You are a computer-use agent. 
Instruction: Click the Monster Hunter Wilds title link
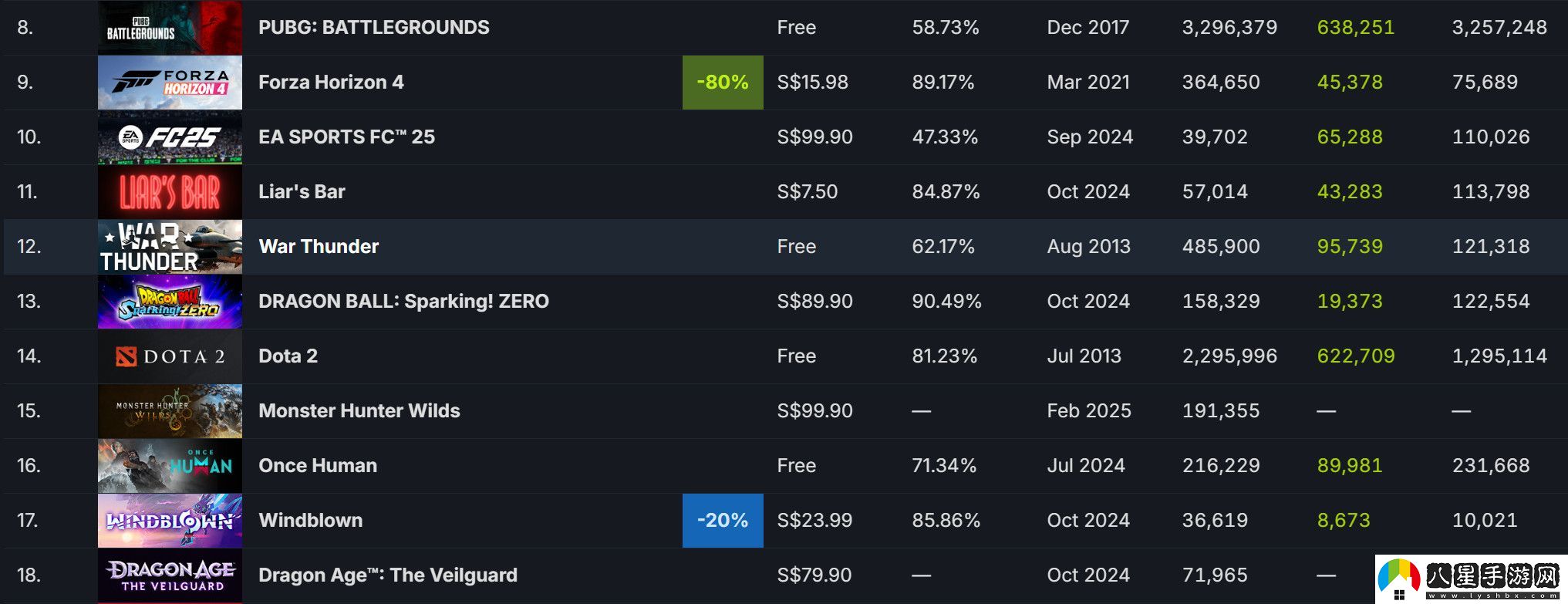(359, 411)
